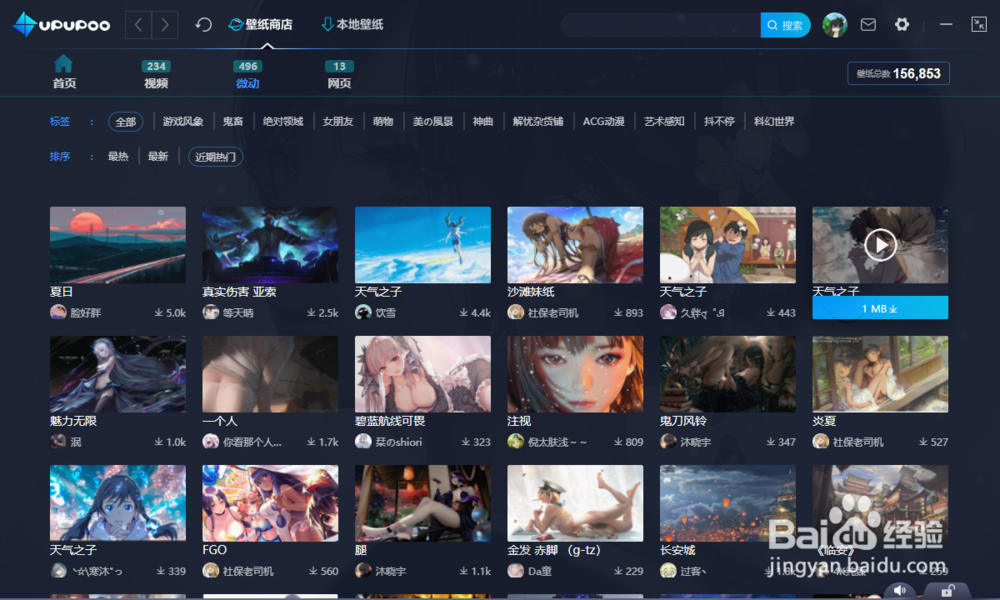Click the 809 download icon for 注视
The height and width of the screenshot is (600, 1000).
point(618,441)
